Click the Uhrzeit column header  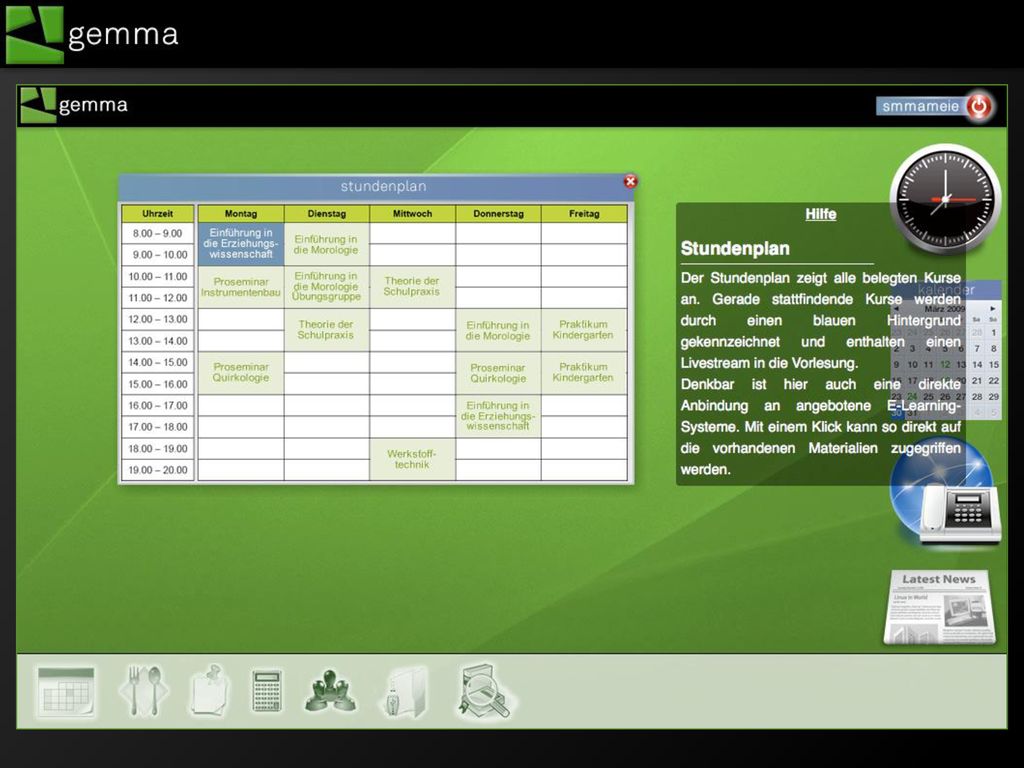[x=157, y=214]
